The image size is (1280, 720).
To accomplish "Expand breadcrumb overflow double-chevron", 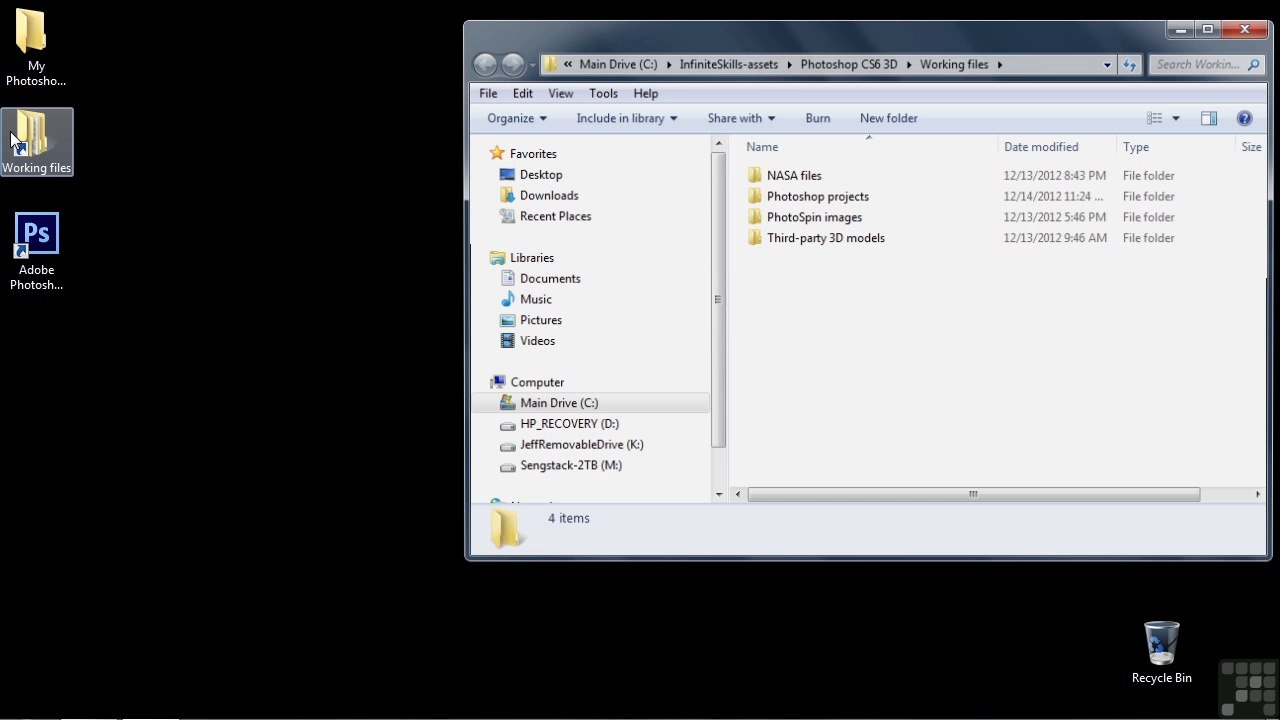I will (x=568, y=64).
